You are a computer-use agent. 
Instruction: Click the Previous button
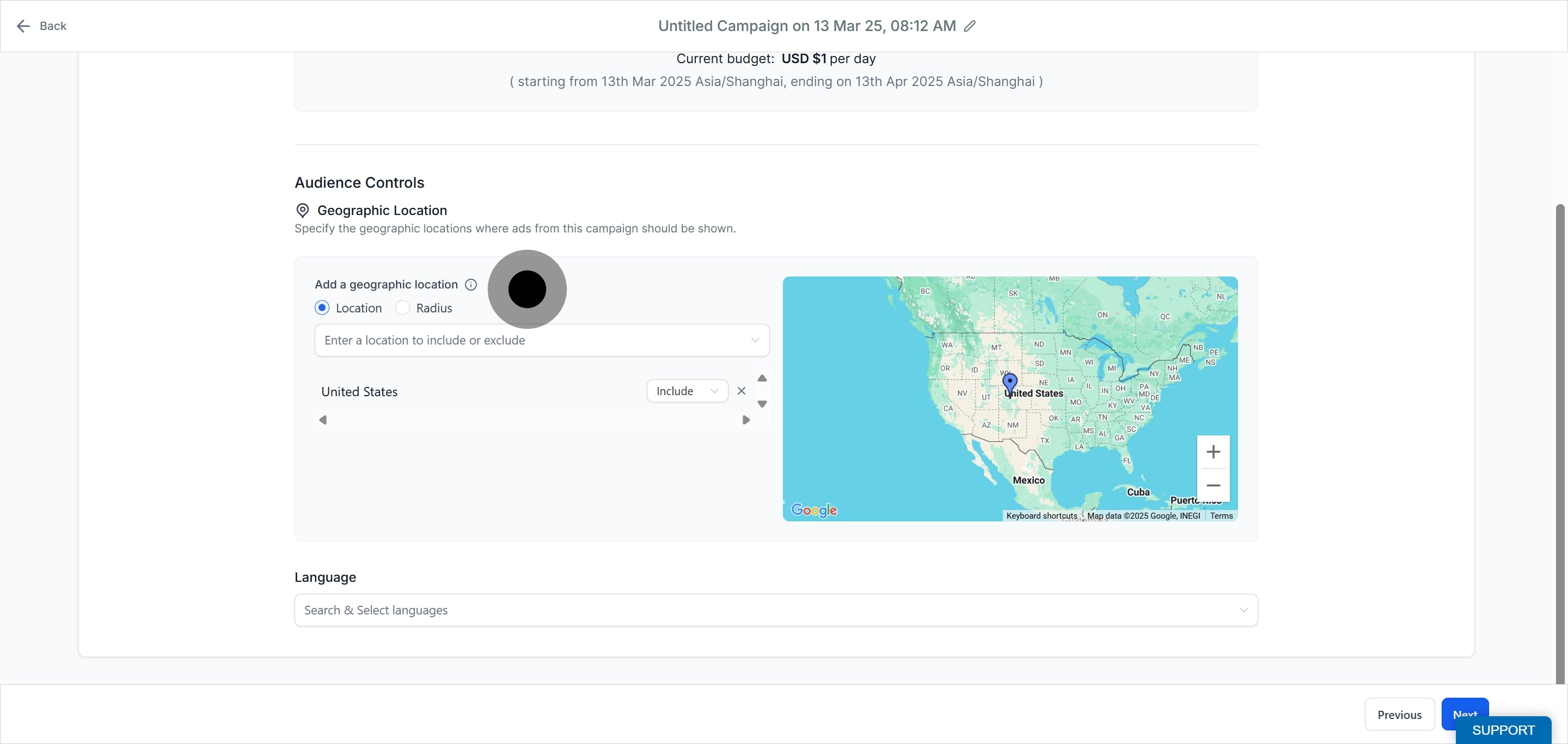[x=1399, y=715]
